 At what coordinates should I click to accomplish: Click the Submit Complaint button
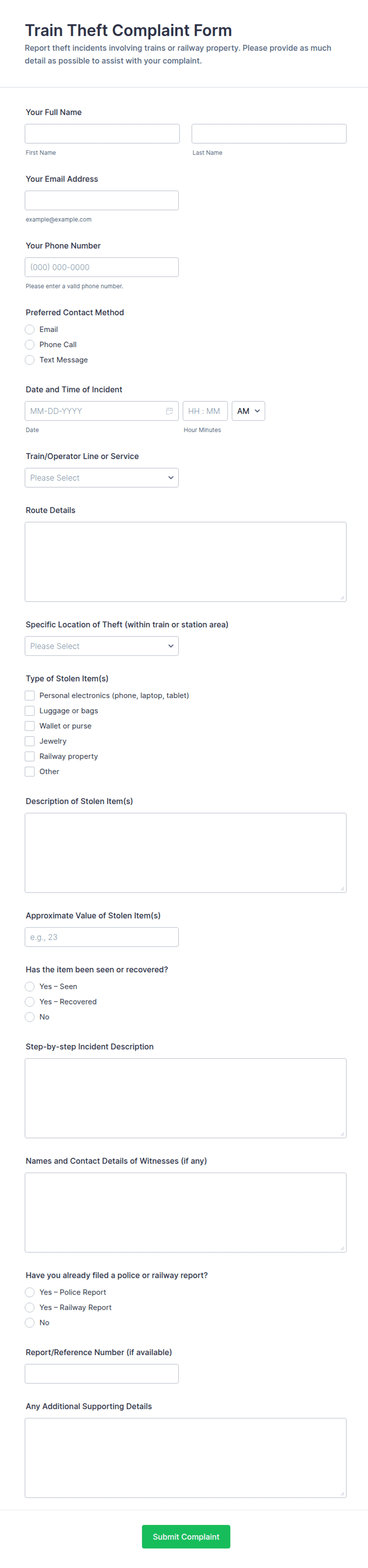[186, 1536]
